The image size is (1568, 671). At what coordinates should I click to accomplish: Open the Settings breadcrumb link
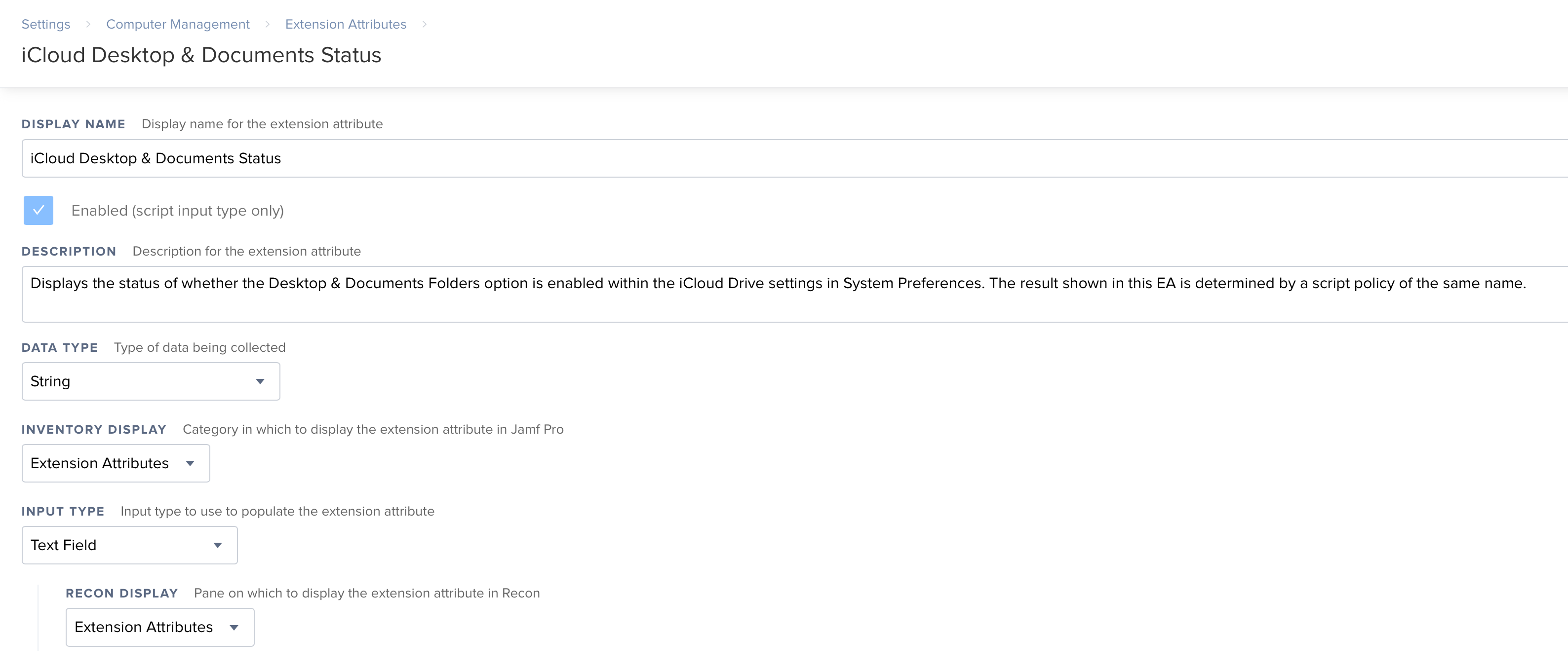pos(45,24)
